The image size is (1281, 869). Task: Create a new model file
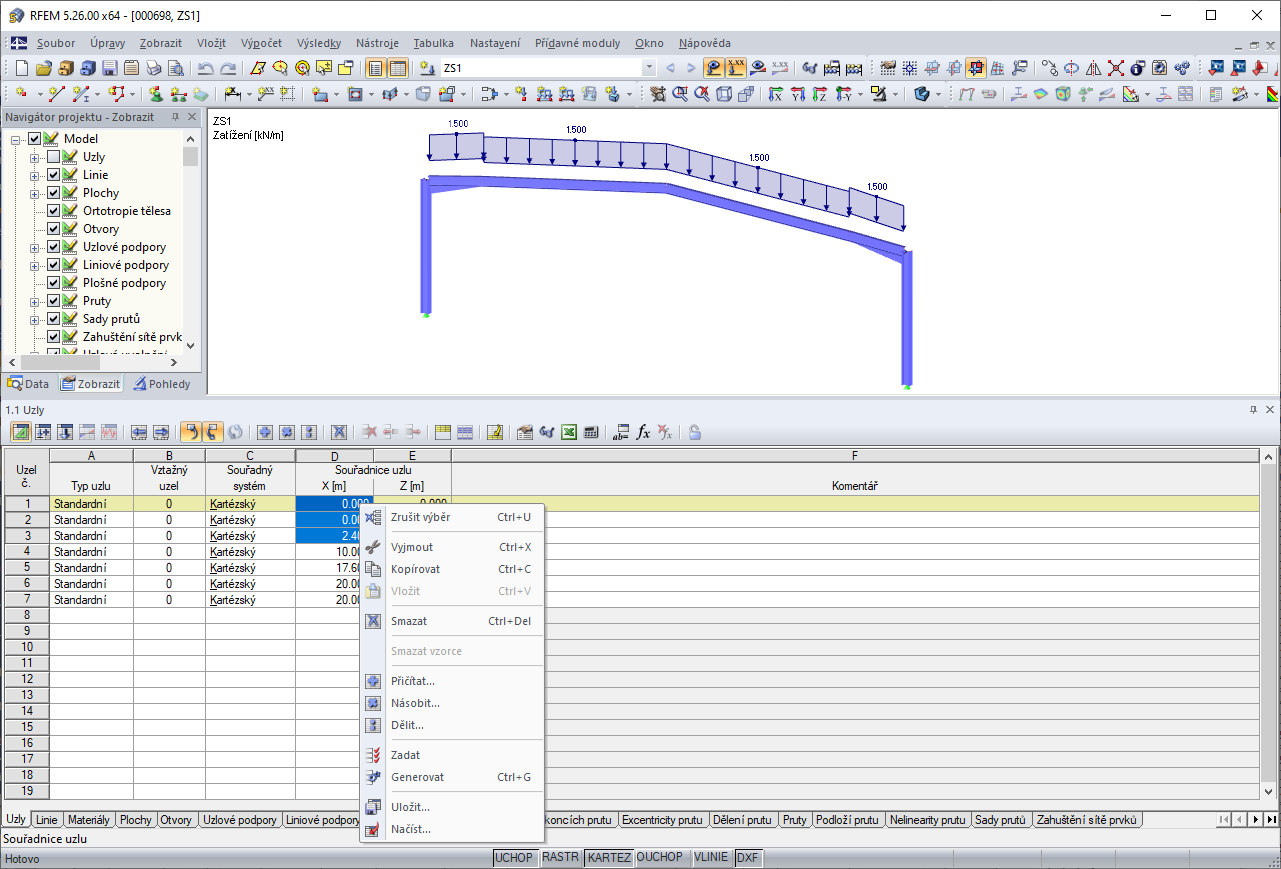tap(23, 68)
